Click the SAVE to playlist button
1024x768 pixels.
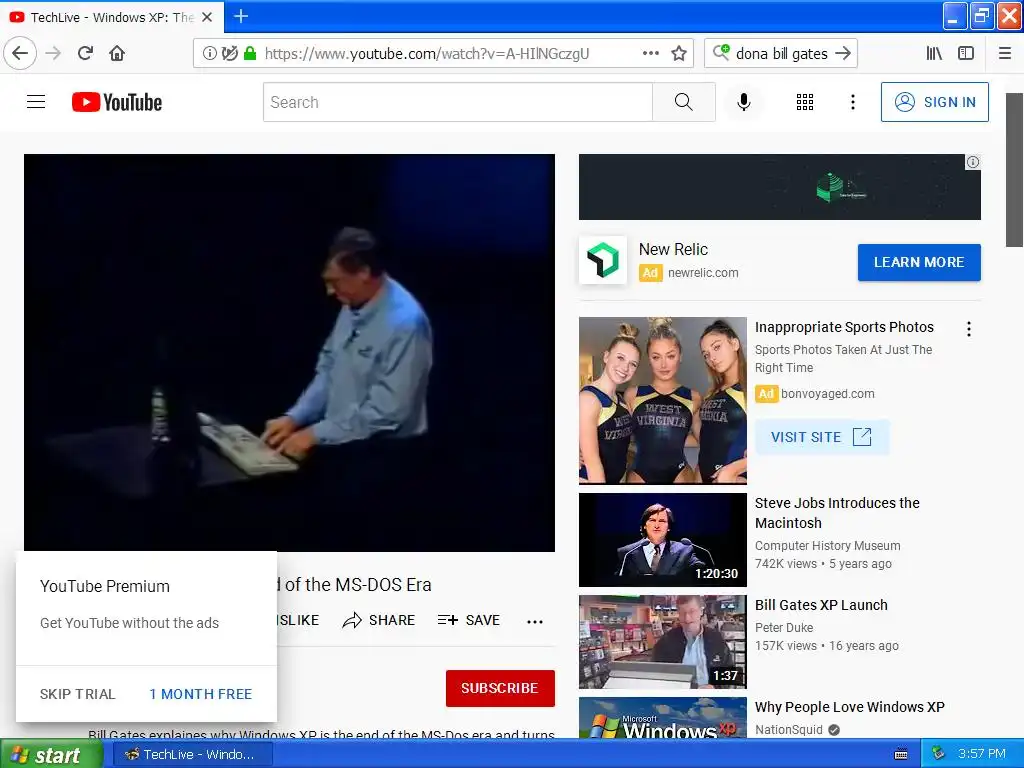468,620
